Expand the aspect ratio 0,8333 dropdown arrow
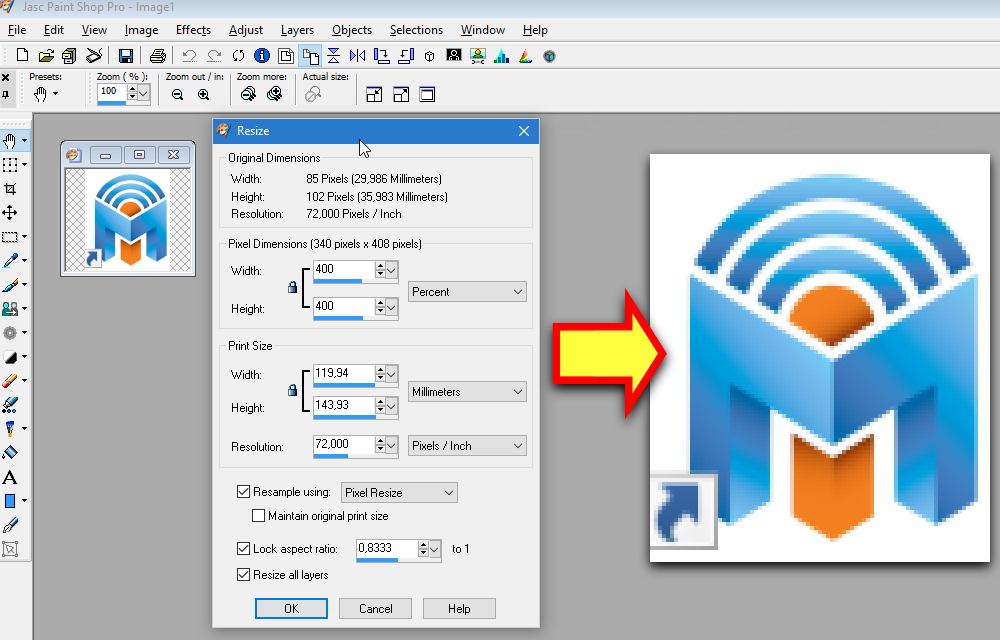This screenshot has height=640, width=1000. [435, 549]
